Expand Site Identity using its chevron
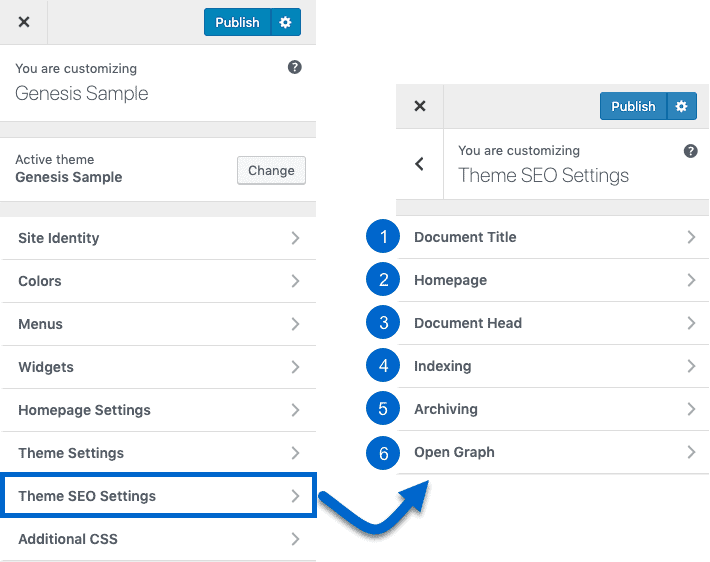This screenshot has width=710, height=562. point(295,238)
